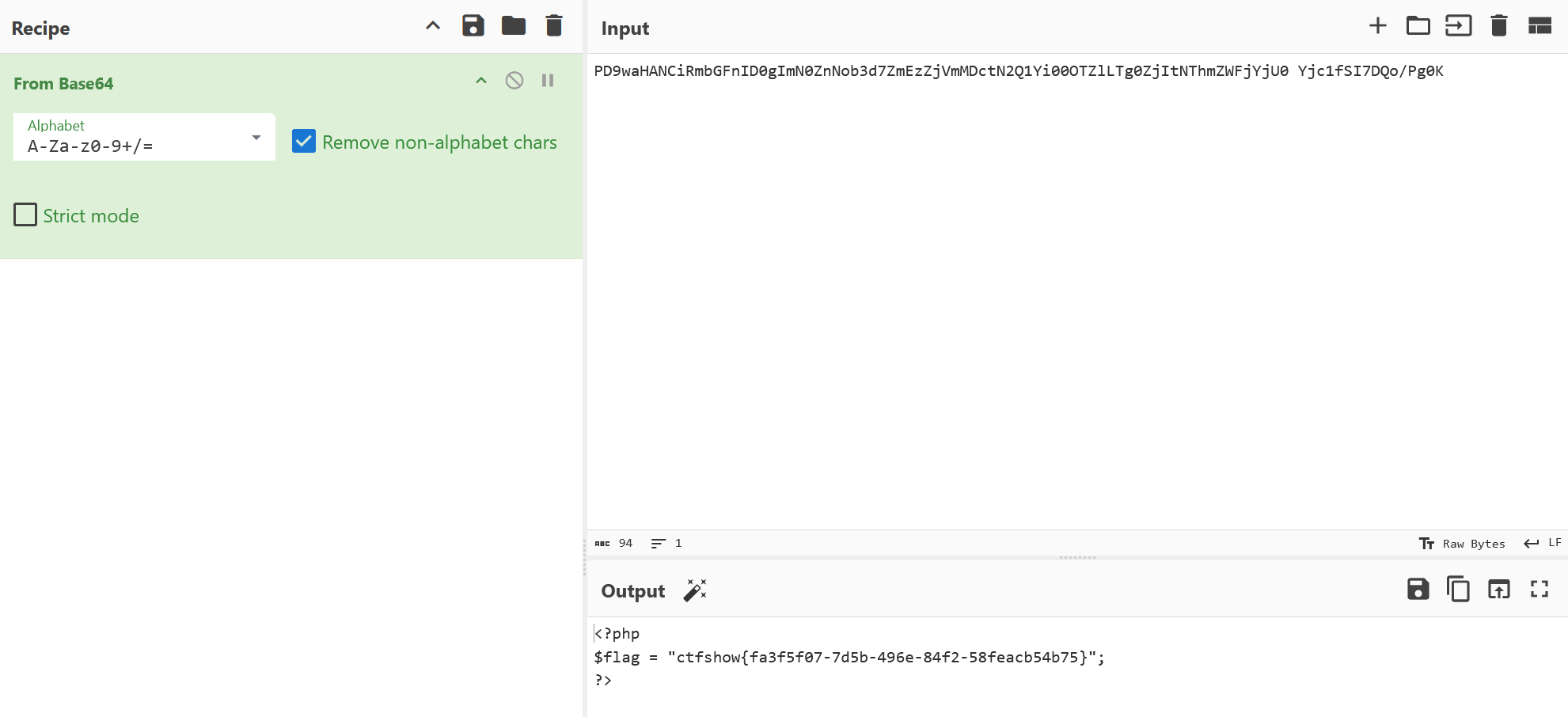Screen dimensions: 1568x717
Task: Click the <?php output line
Action: [x=617, y=633]
